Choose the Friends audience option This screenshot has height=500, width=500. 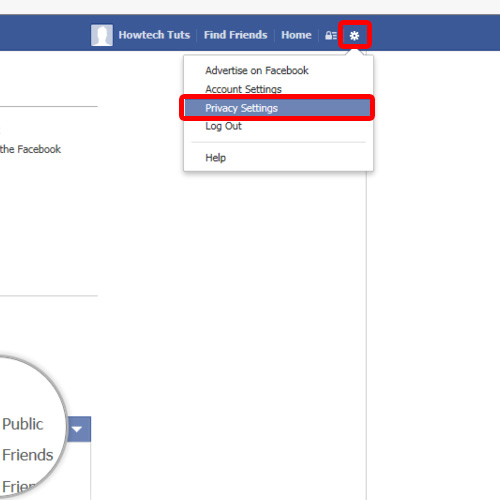pos(28,455)
